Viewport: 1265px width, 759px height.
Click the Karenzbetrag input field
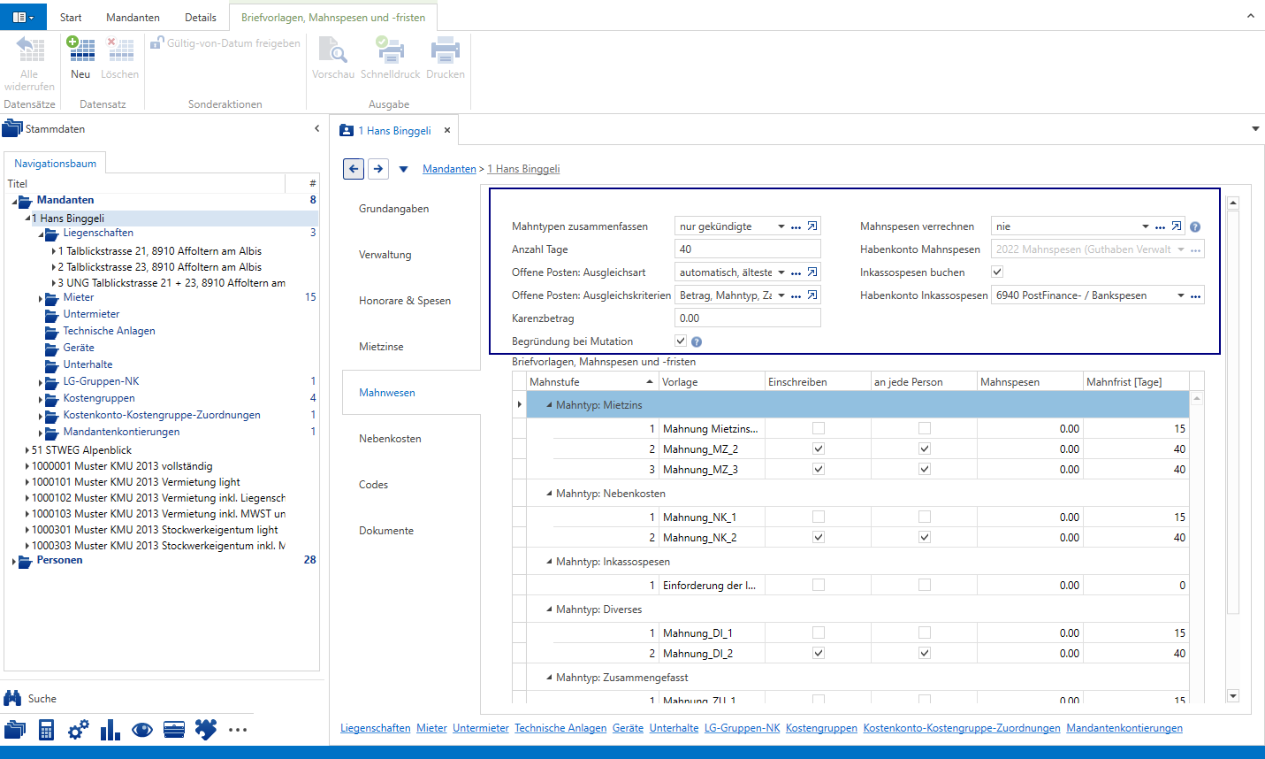tap(748, 318)
